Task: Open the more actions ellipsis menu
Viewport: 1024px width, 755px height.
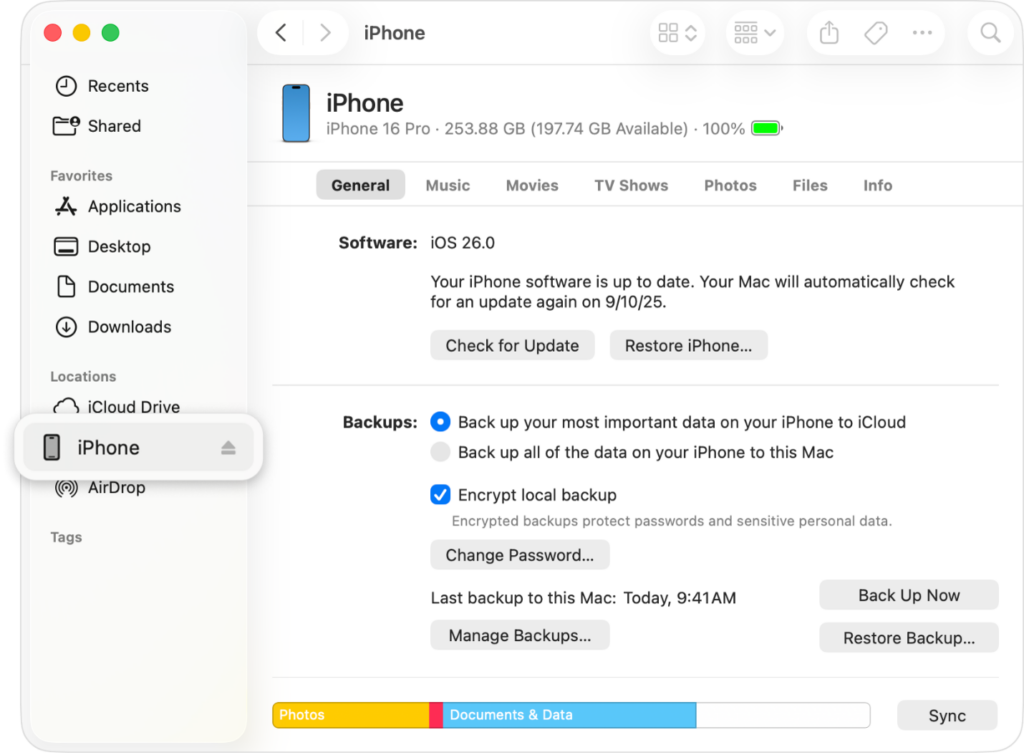Action: pos(922,33)
